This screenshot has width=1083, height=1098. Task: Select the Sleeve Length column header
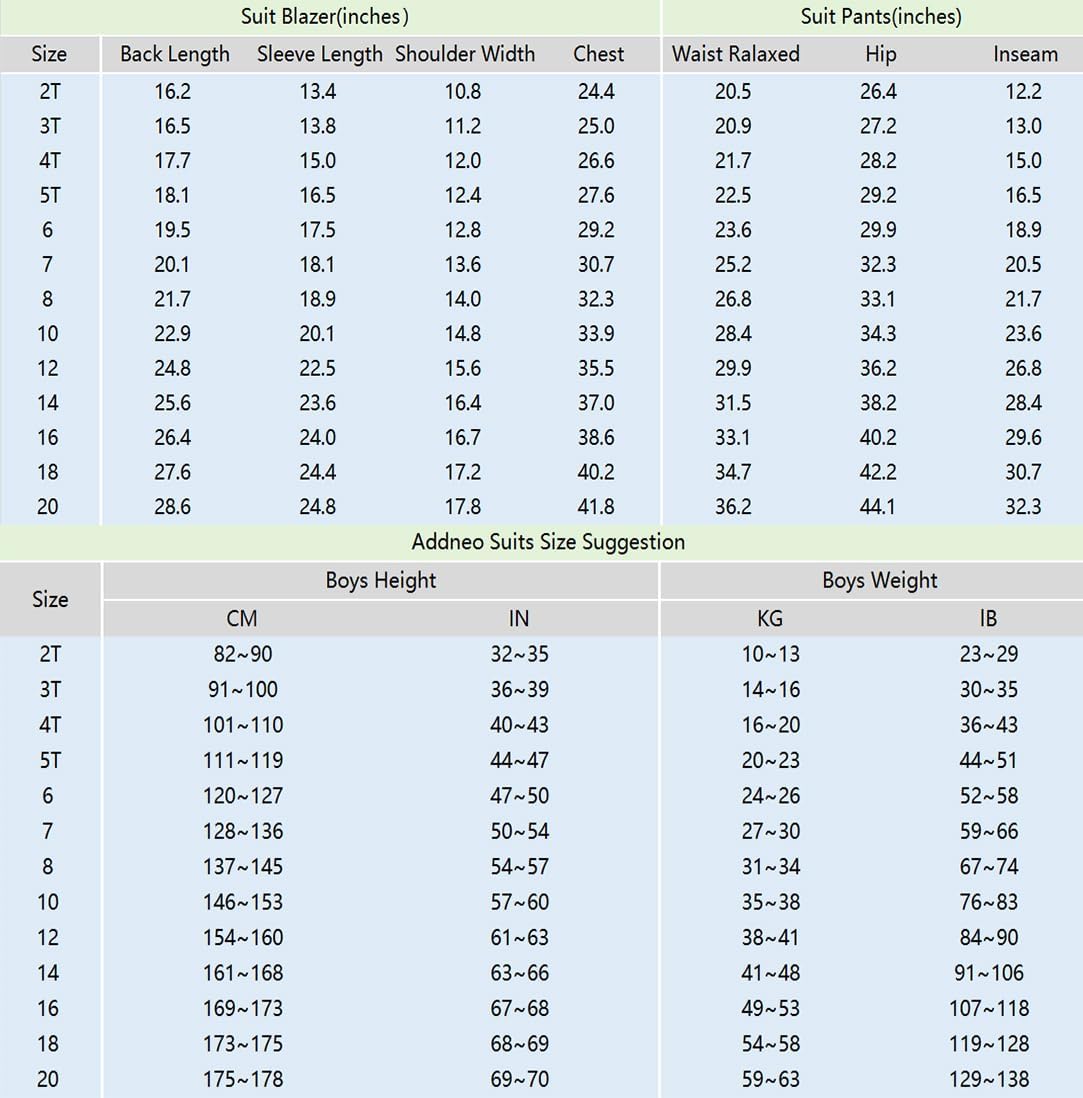[319, 54]
